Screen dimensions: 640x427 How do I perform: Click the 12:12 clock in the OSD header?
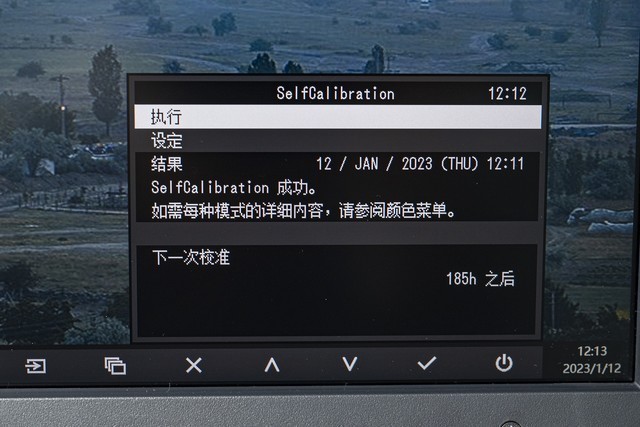[x=507, y=94]
